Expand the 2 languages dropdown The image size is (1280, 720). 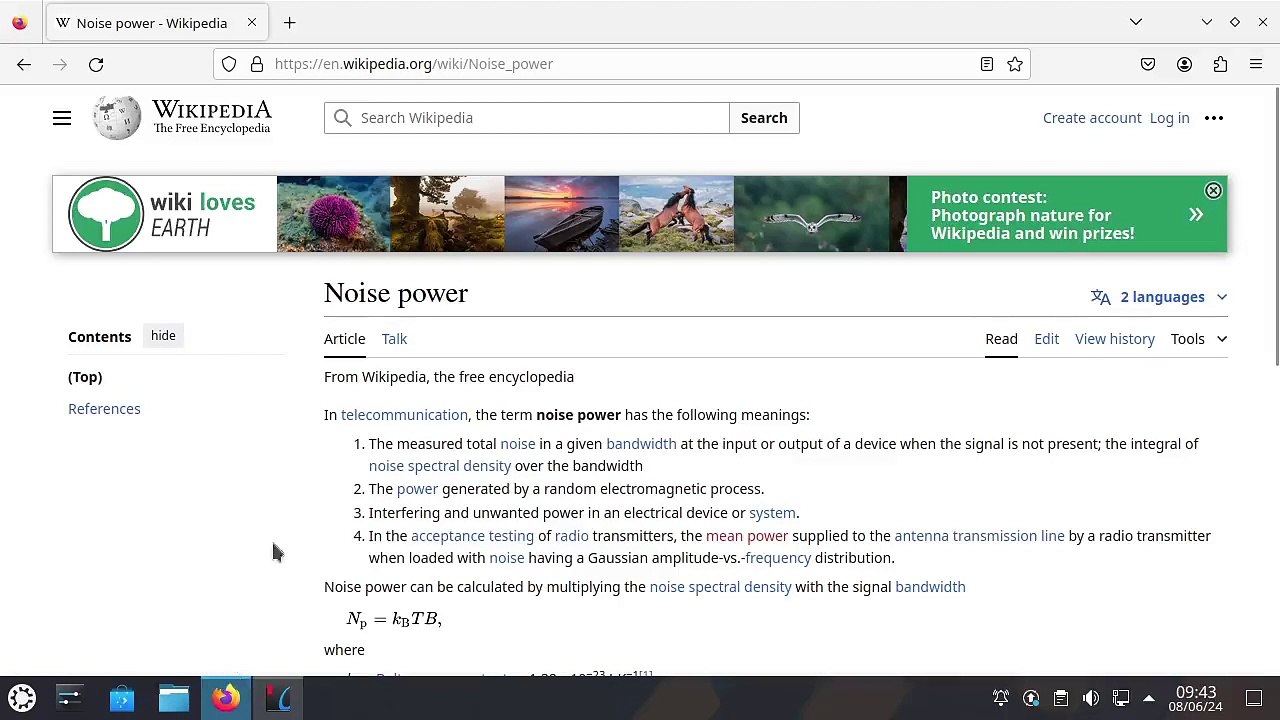1159,297
